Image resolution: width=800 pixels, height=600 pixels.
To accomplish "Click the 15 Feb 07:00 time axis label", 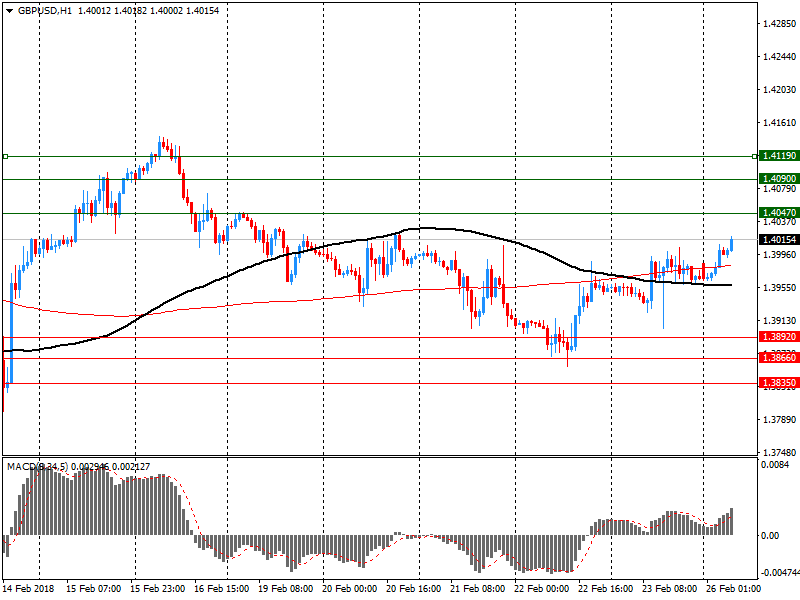I will (x=93, y=589).
